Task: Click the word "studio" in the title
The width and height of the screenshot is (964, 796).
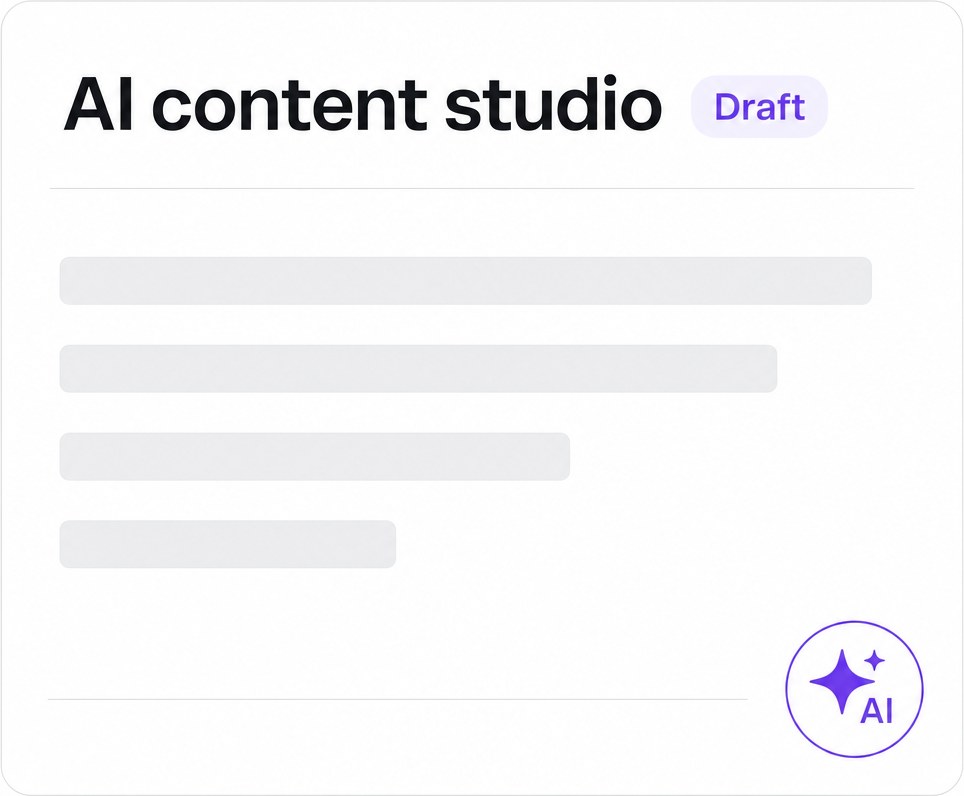Action: [553, 104]
